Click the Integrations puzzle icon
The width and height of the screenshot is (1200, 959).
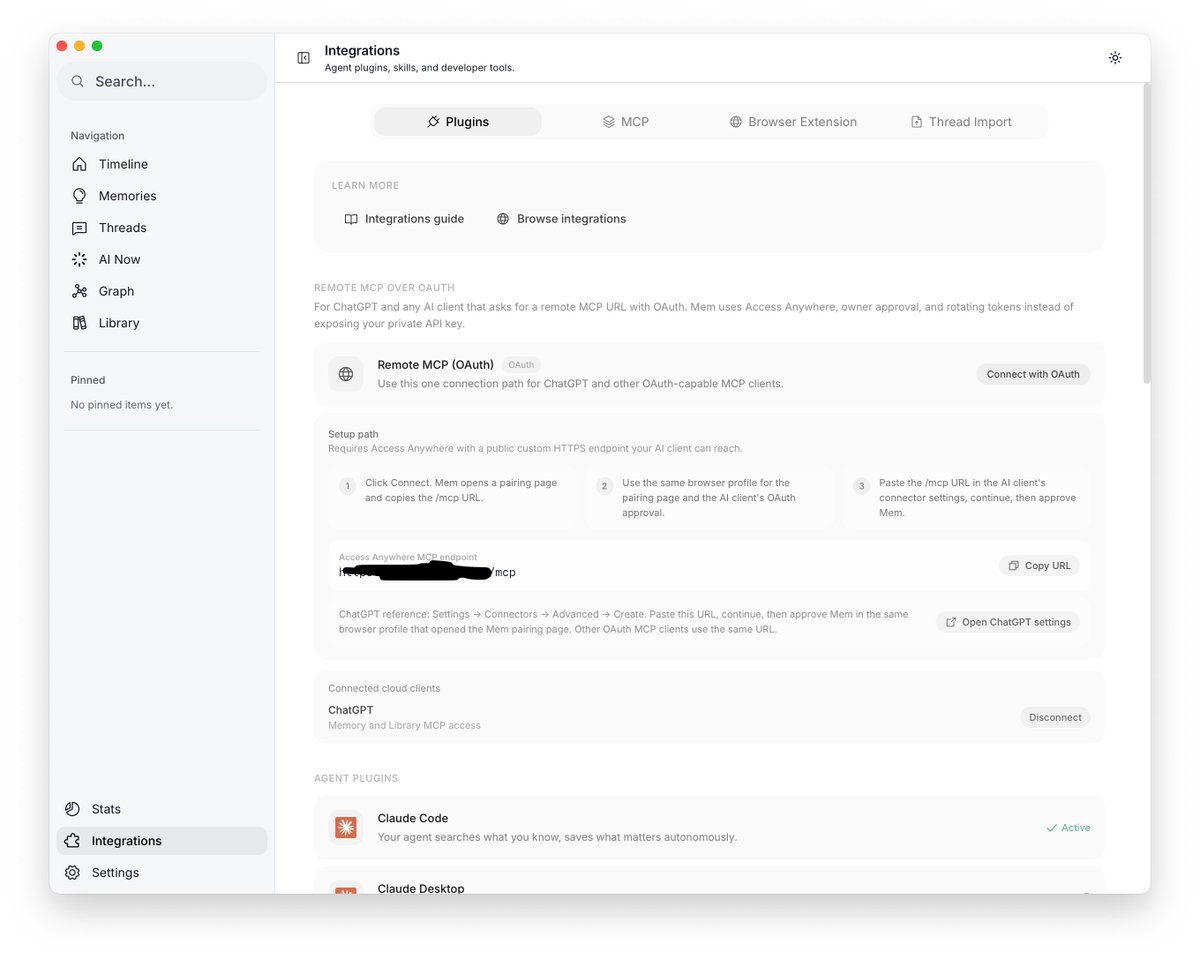[x=72, y=841]
